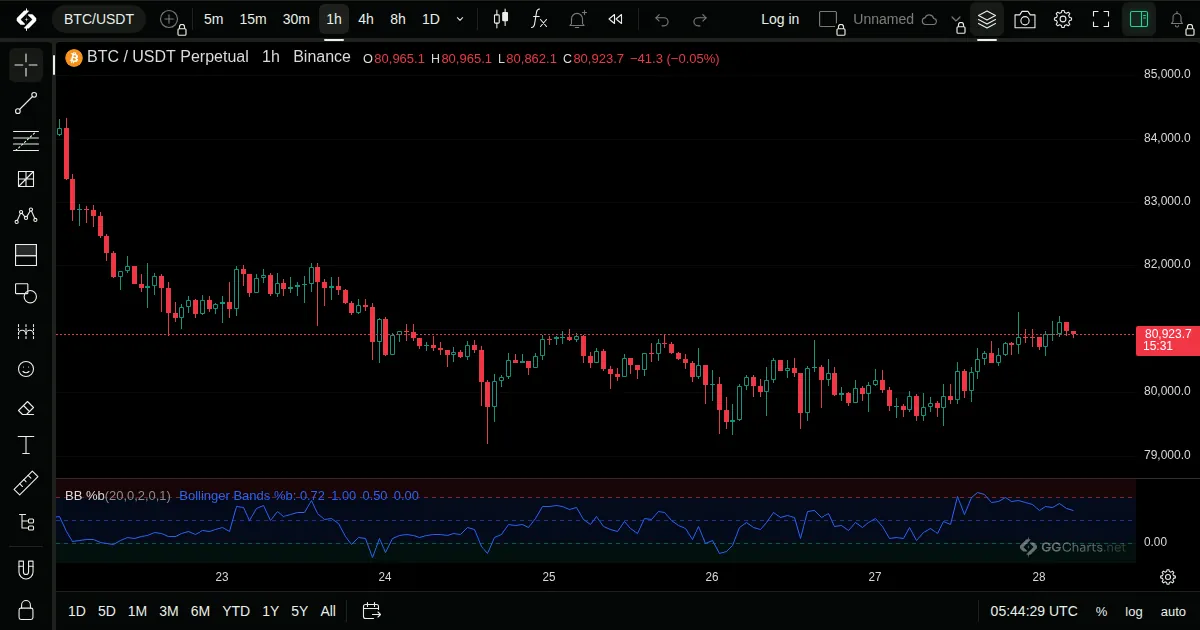This screenshot has width=1200, height=630.
Task: Set range to 6M
Action: point(200,611)
